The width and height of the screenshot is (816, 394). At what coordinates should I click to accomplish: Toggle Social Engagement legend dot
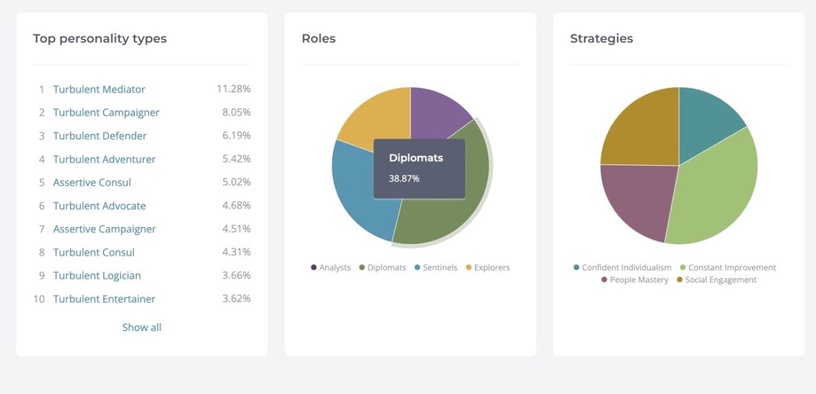680,280
